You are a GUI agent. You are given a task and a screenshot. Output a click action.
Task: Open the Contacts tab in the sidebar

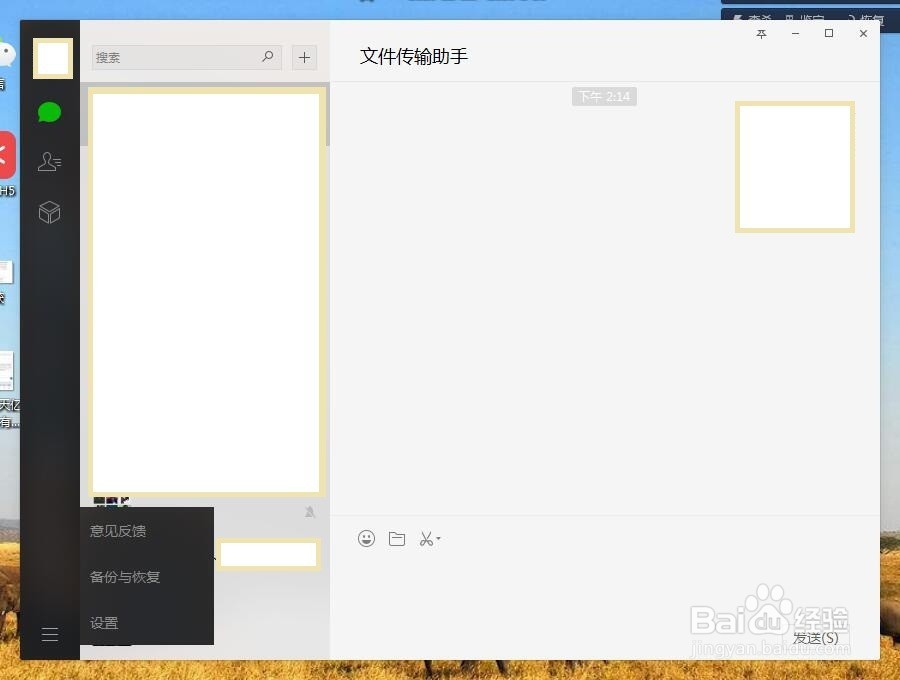click(49, 161)
